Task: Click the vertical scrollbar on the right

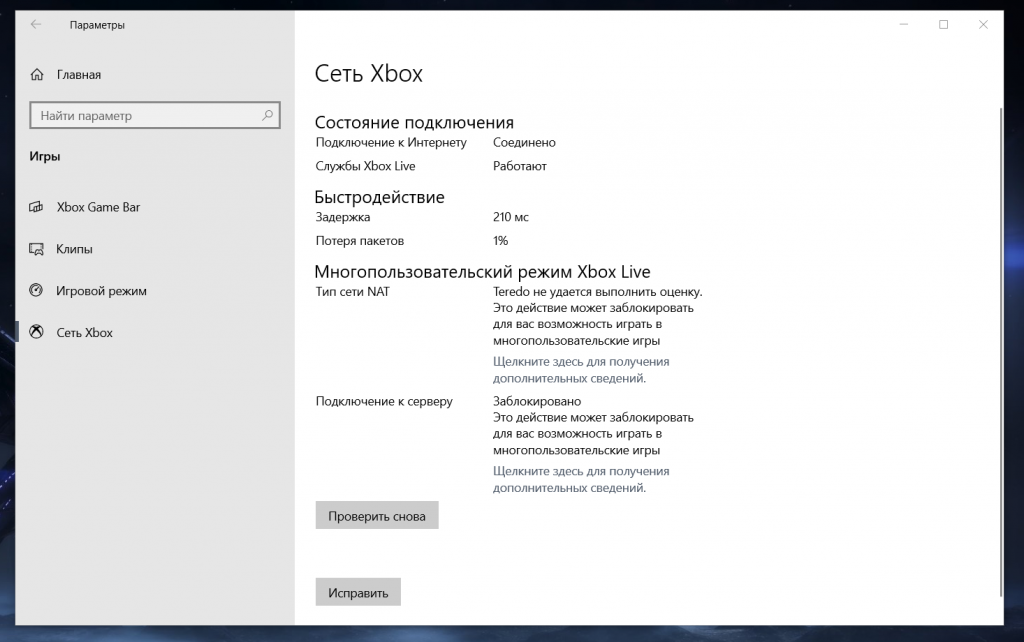Action: pos(1000,353)
